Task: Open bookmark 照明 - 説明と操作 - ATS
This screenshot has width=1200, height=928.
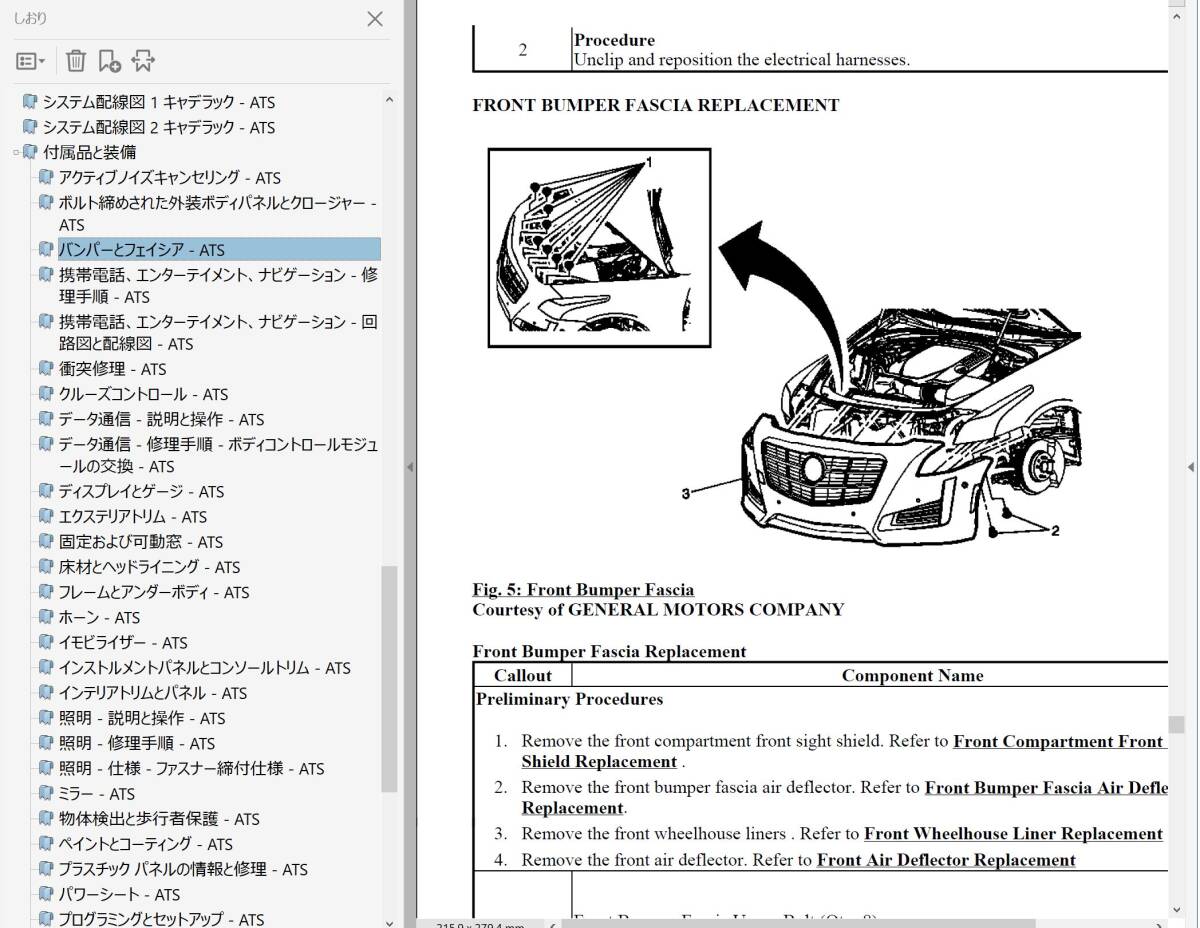Action: click(142, 718)
